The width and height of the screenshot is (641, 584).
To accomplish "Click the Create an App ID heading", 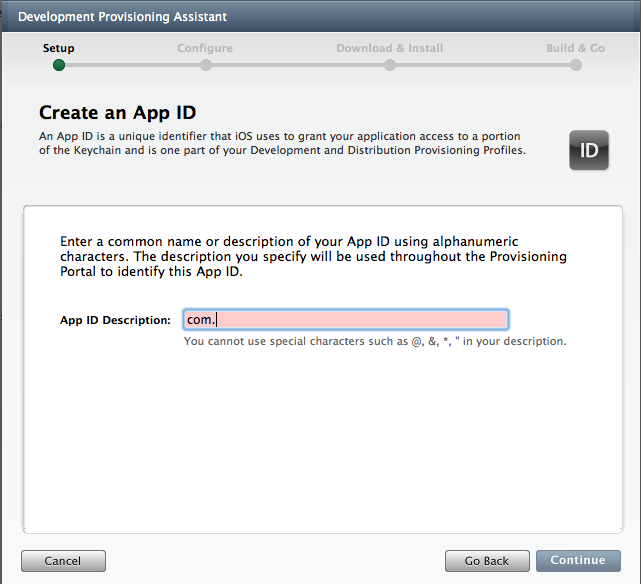I will click(x=118, y=113).
